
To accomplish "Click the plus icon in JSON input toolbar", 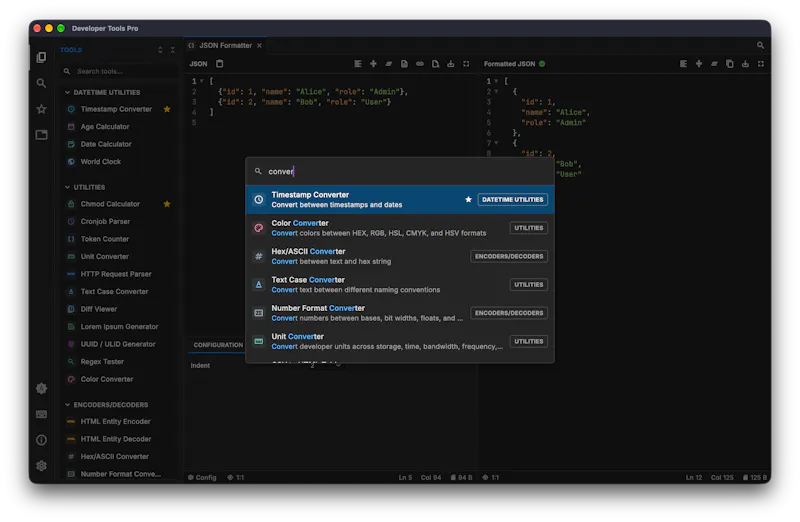I will pyautogui.click(x=373, y=64).
